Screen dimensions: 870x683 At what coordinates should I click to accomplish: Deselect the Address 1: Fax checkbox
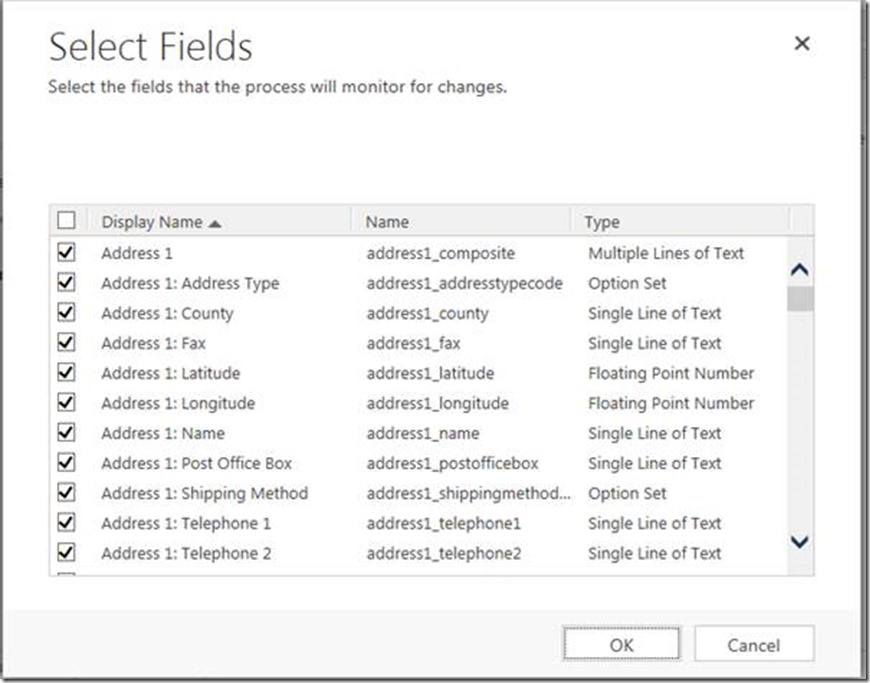pyautogui.click(x=67, y=343)
